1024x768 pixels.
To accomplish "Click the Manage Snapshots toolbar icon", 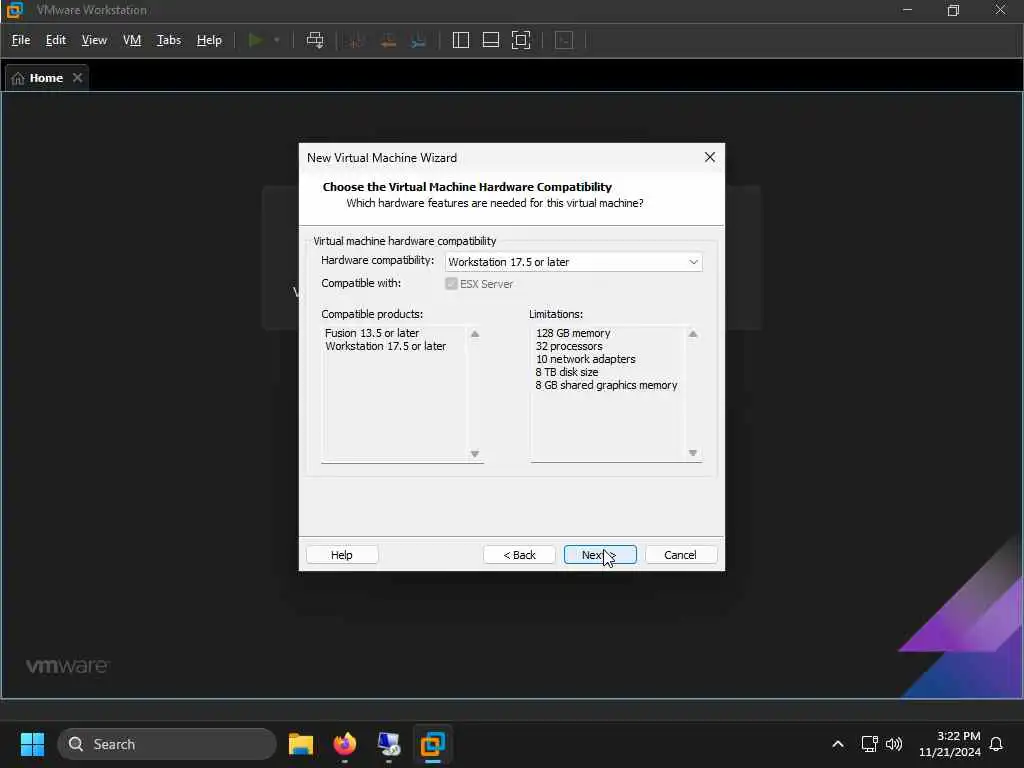I will 419,40.
